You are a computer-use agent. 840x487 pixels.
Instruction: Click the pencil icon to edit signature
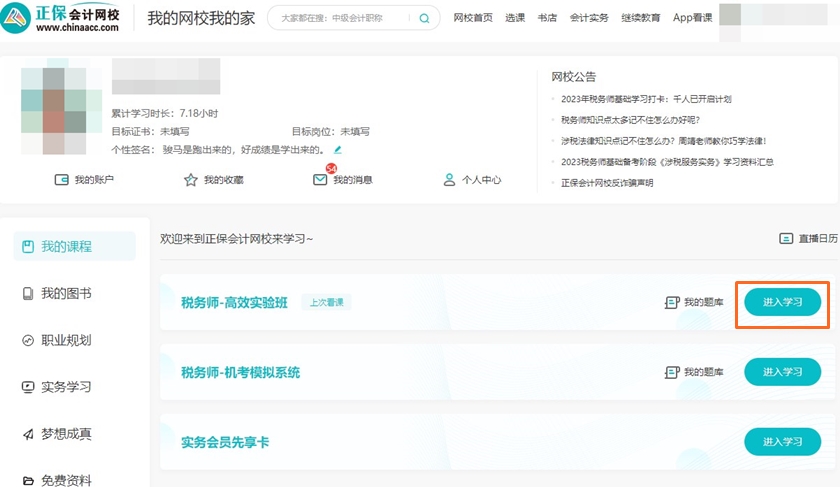[338, 149]
